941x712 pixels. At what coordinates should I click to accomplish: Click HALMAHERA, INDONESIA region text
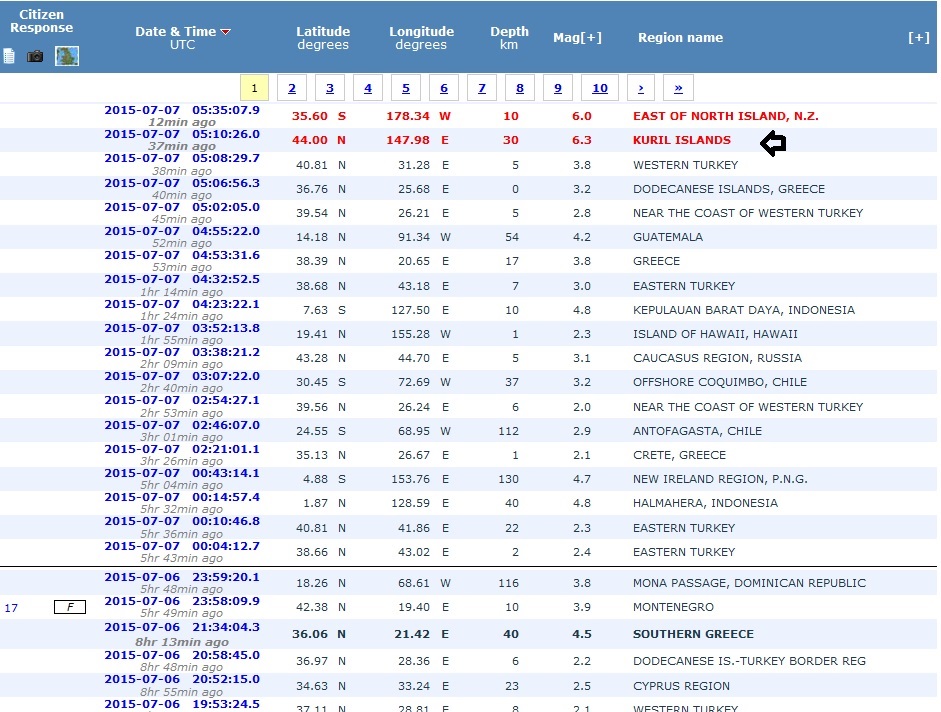(705, 503)
